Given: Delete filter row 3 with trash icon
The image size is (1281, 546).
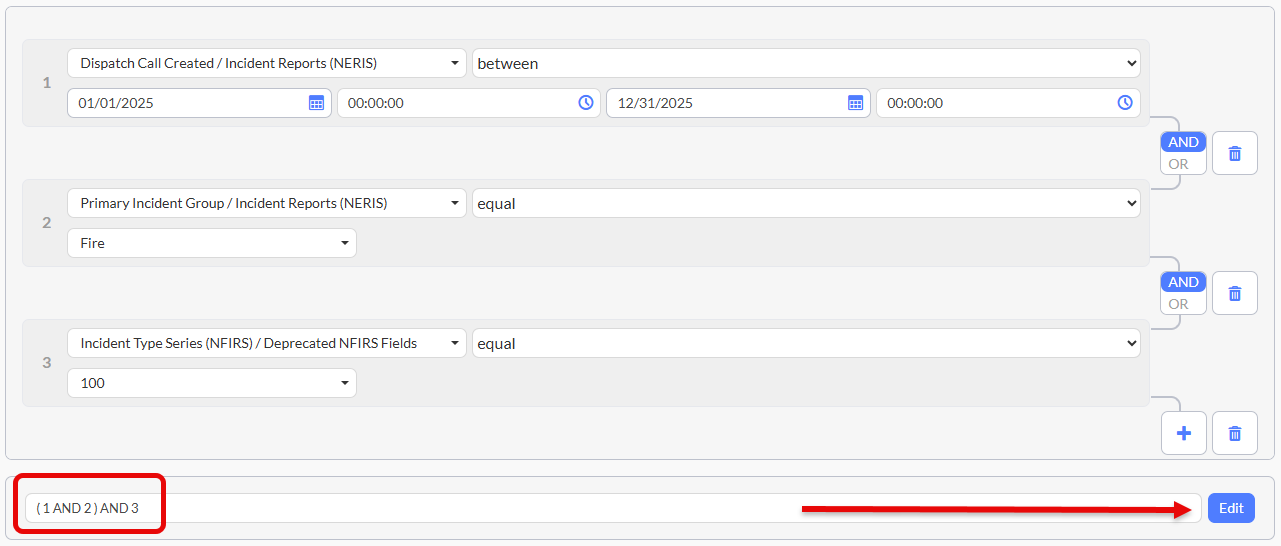Looking at the screenshot, I should [1235, 433].
